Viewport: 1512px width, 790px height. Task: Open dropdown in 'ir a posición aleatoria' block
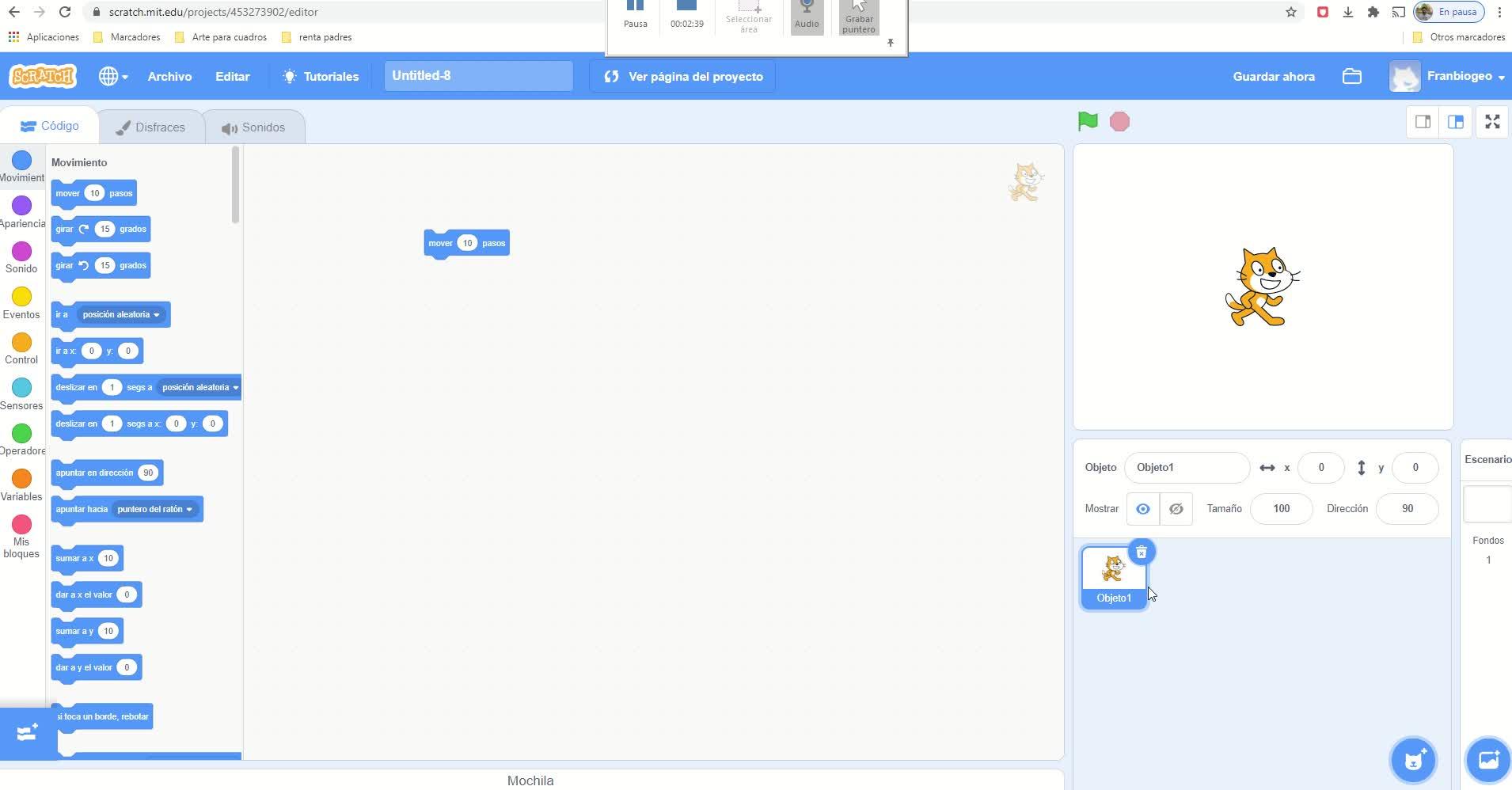click(121, 314)
